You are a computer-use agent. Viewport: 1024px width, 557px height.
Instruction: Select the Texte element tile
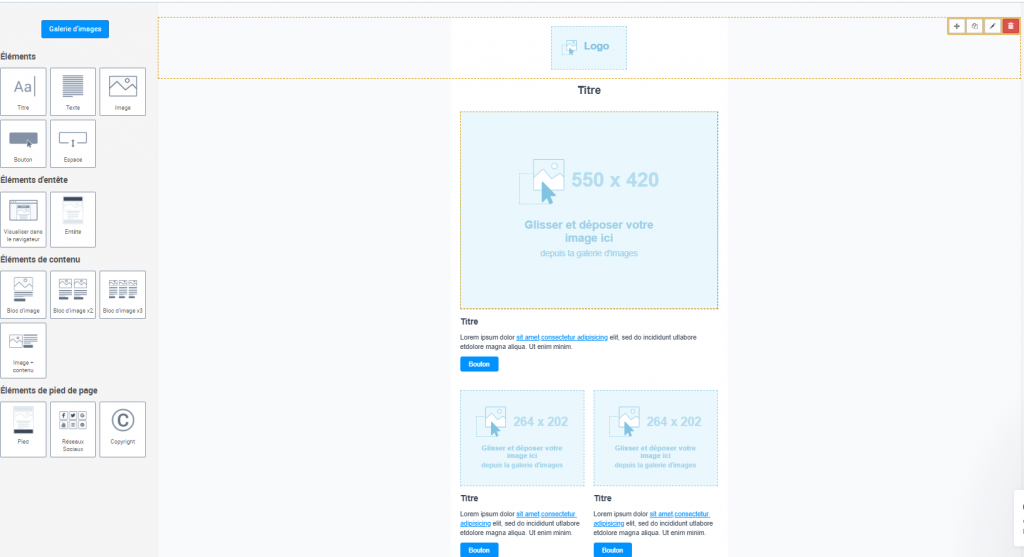point(73,91)
